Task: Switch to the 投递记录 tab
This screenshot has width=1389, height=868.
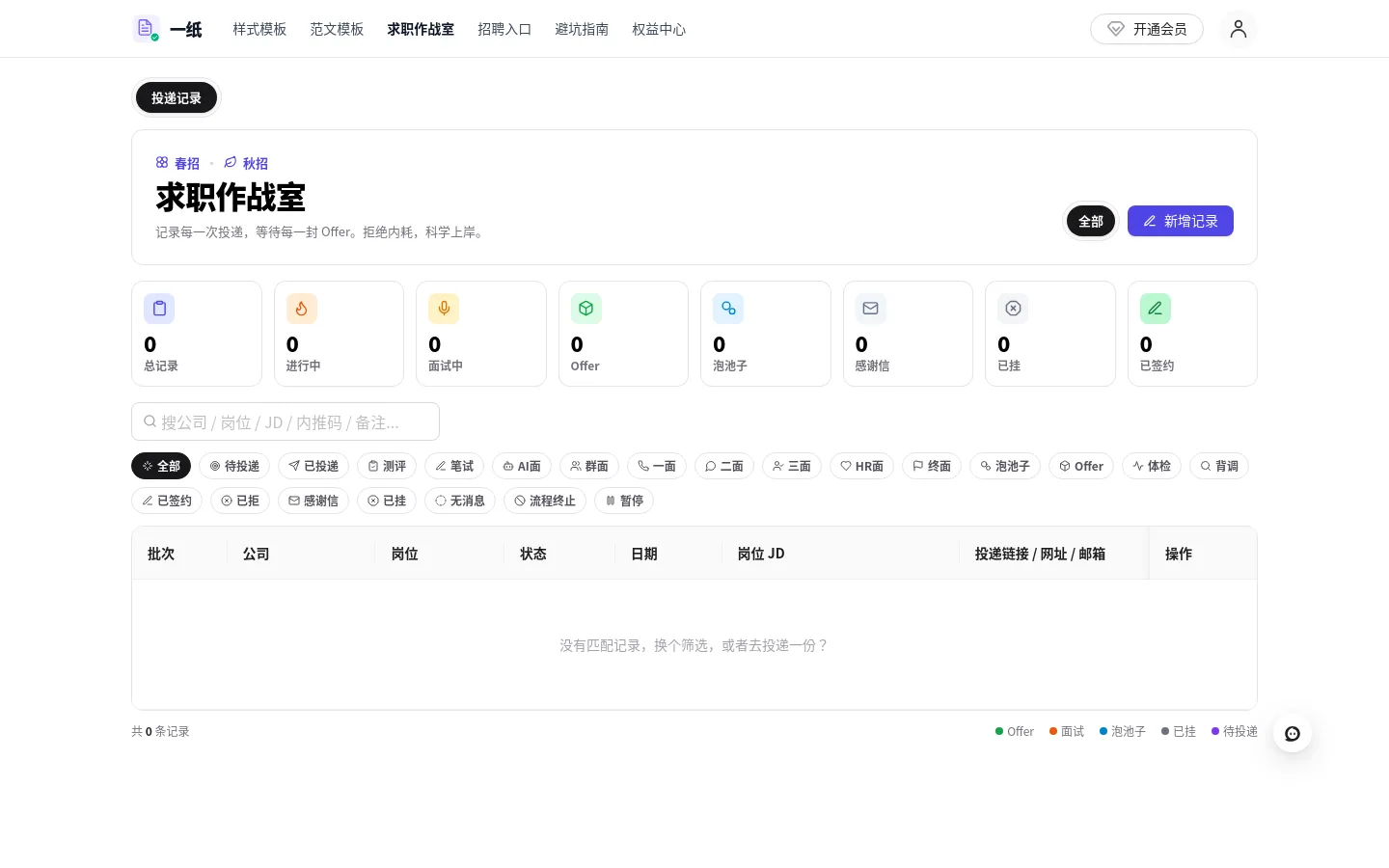Action: [177, 97]
